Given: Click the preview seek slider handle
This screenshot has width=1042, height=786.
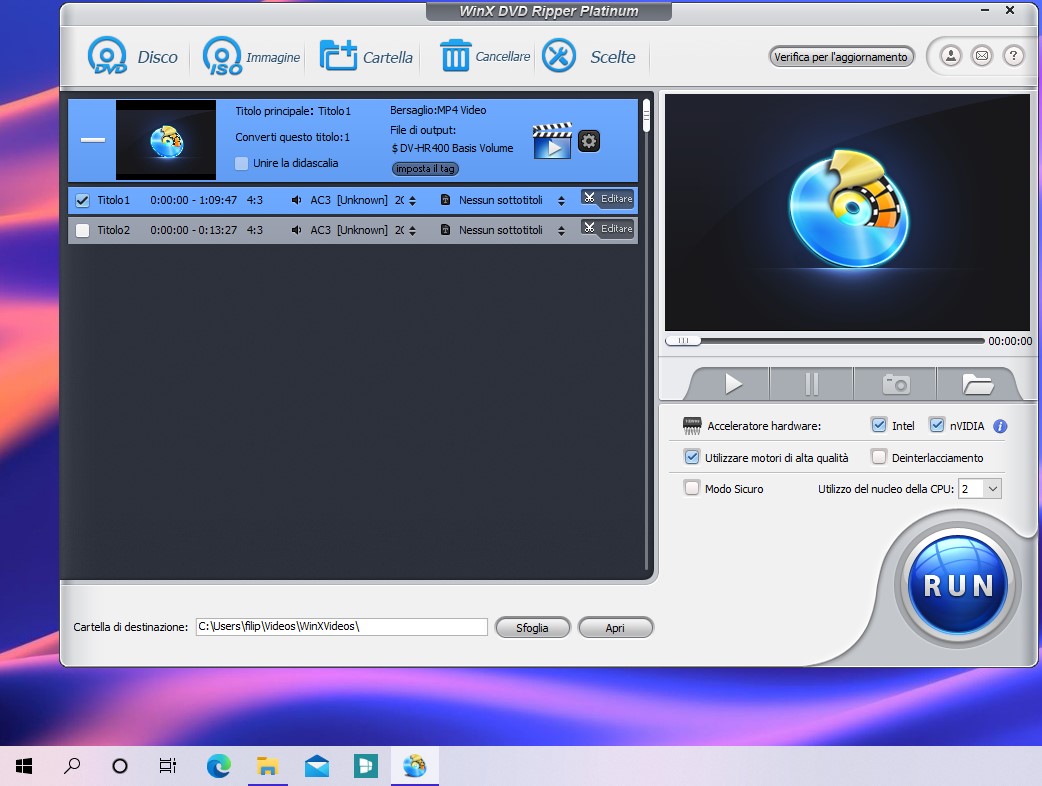Looking at the screenshot, I should [683, 341].
